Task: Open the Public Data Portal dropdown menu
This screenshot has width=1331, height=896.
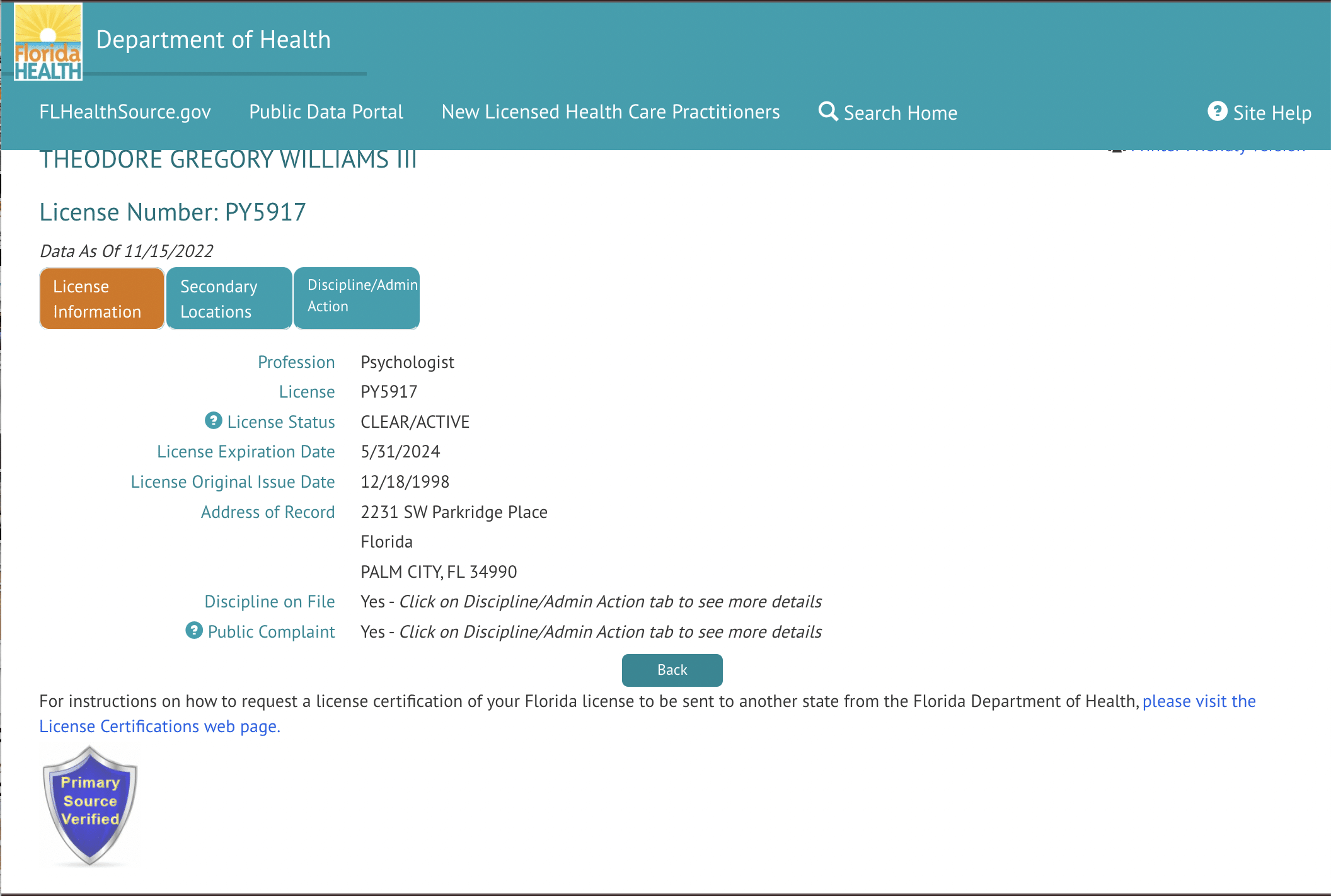Action: point(325,111)
